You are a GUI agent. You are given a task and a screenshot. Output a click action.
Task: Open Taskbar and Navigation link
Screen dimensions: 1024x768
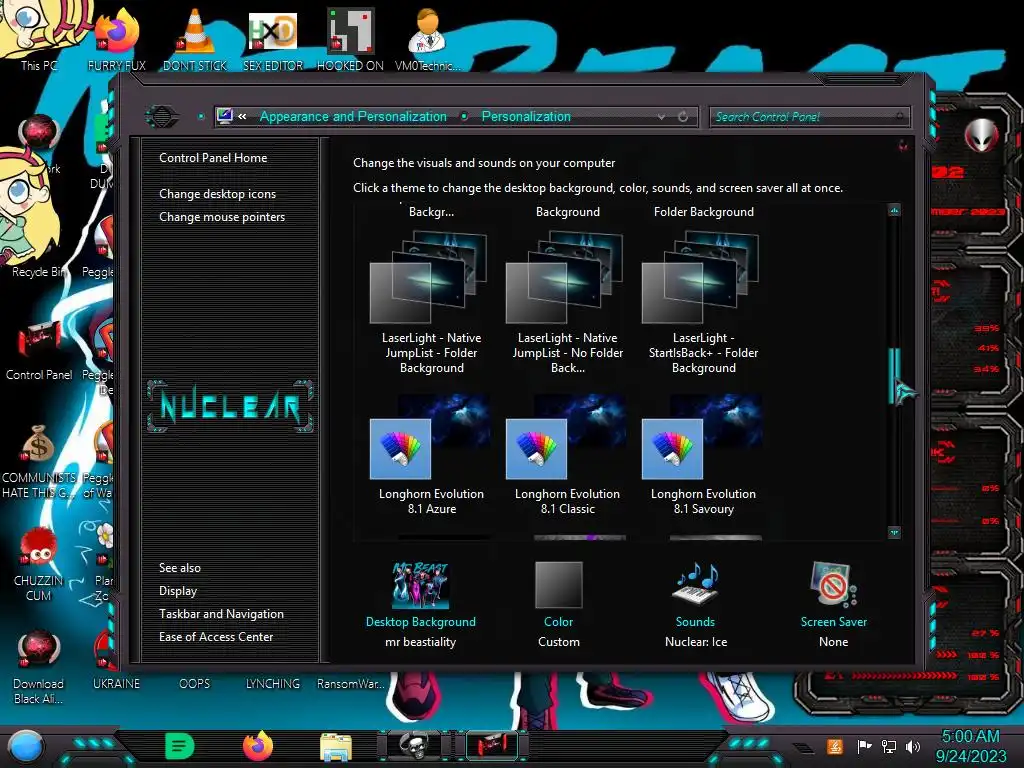click(x=221, y=614)
